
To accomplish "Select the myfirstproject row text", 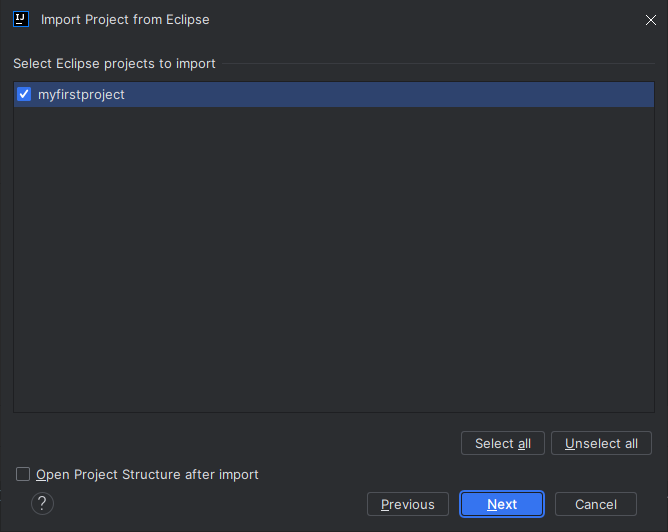I will click(81, 95).
